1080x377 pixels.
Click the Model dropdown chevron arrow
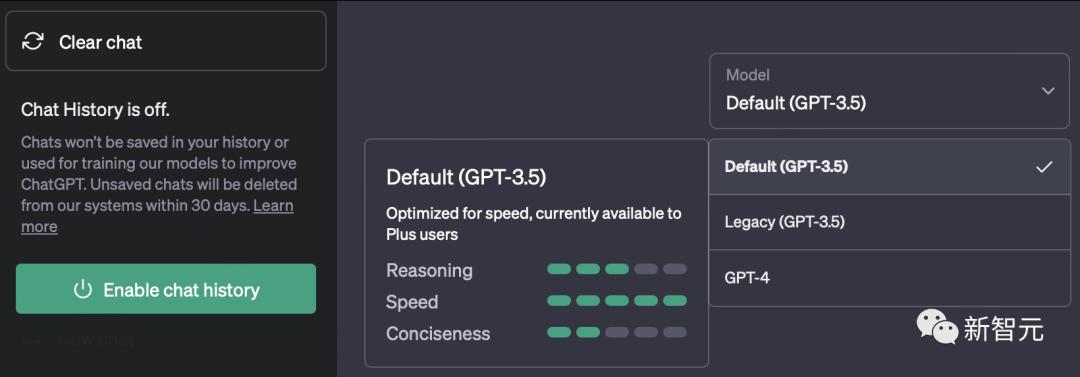pos(1048,91)
